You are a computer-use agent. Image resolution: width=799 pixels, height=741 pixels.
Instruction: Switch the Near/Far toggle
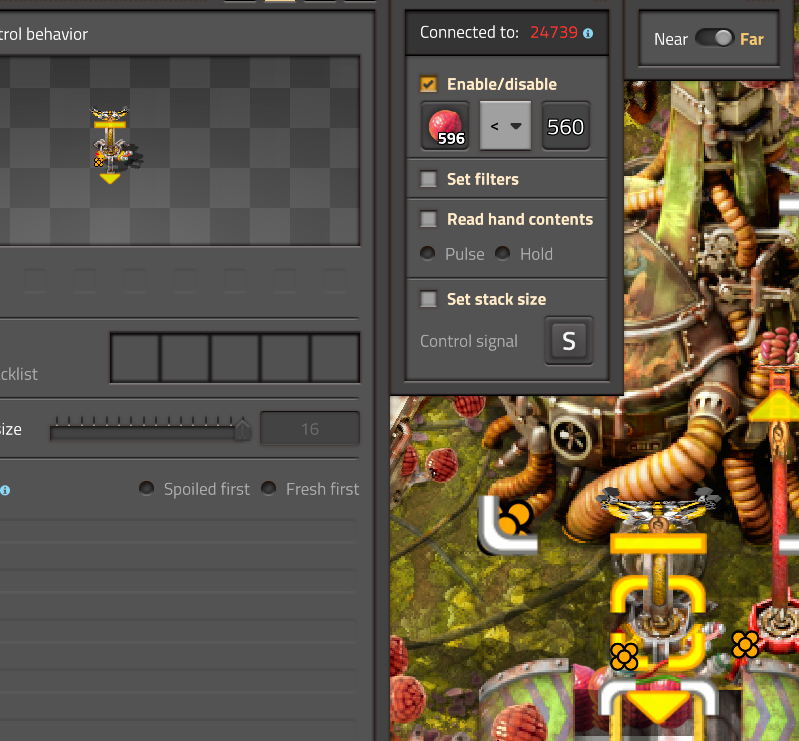coord(714,39)
